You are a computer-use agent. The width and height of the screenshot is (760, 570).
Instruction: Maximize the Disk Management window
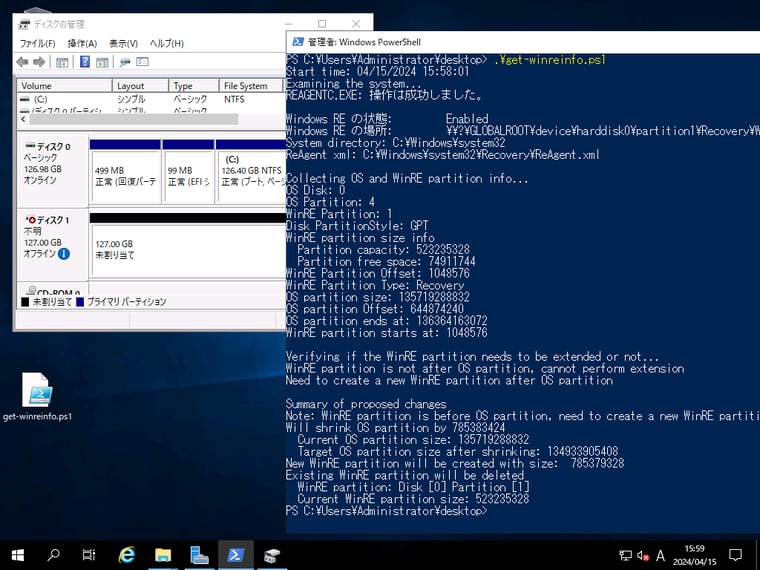322,24
